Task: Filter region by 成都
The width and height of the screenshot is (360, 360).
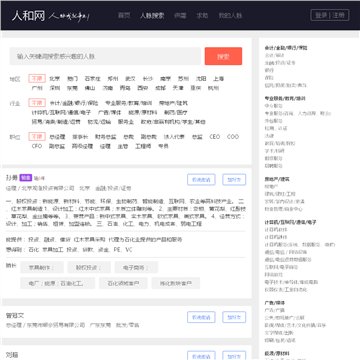Action: [160, 88]
